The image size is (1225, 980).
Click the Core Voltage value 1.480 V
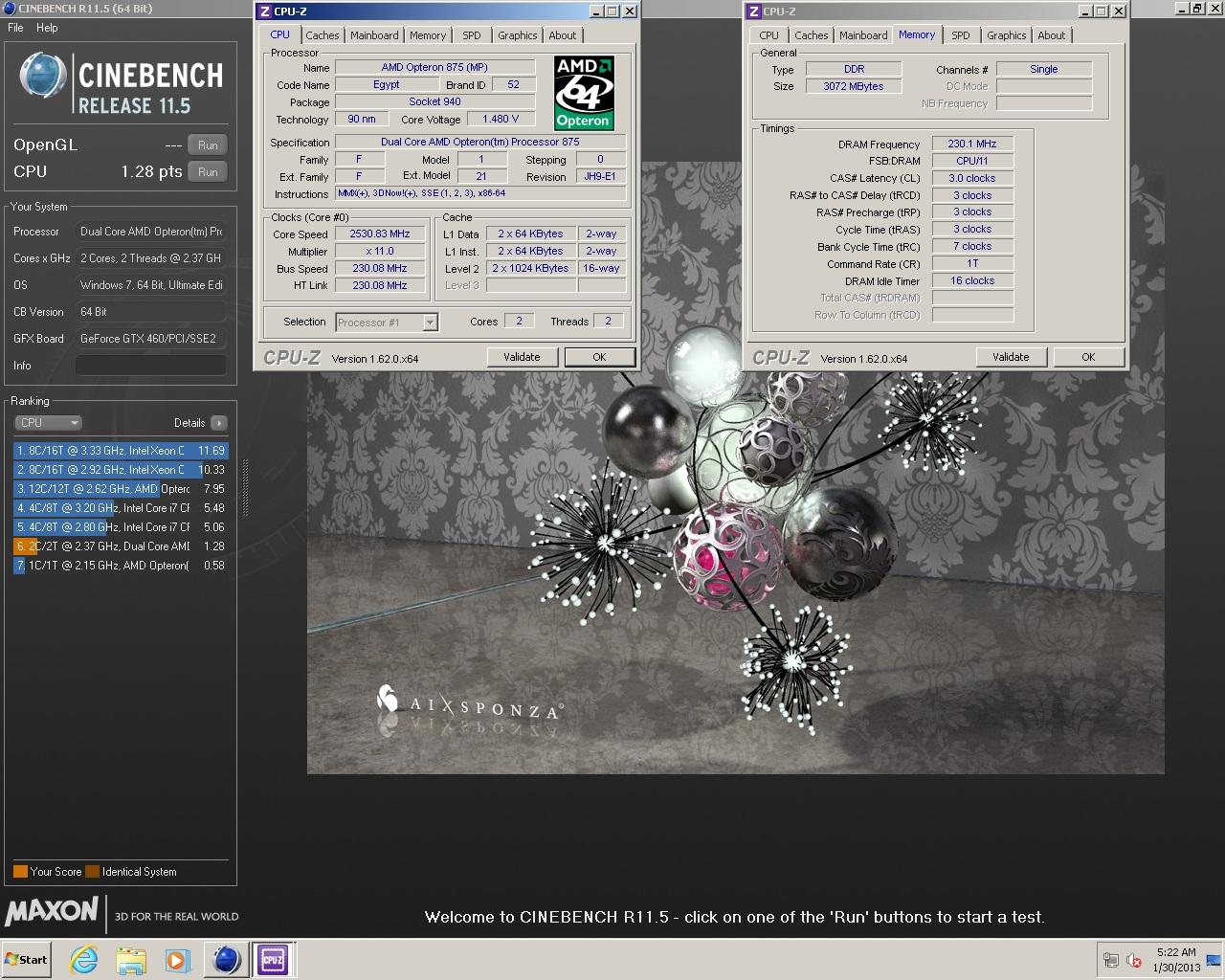pyautogui.click(x=501, y=120)
